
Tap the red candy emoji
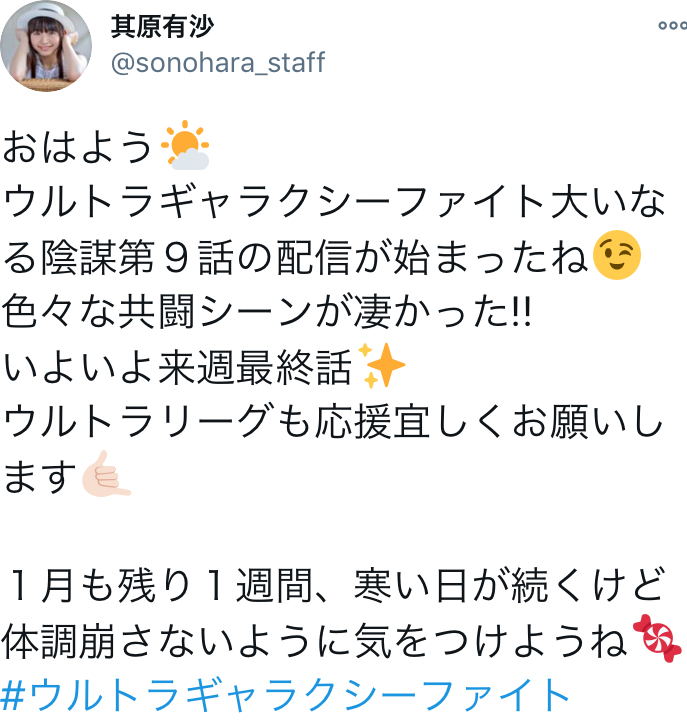[657, 638]
